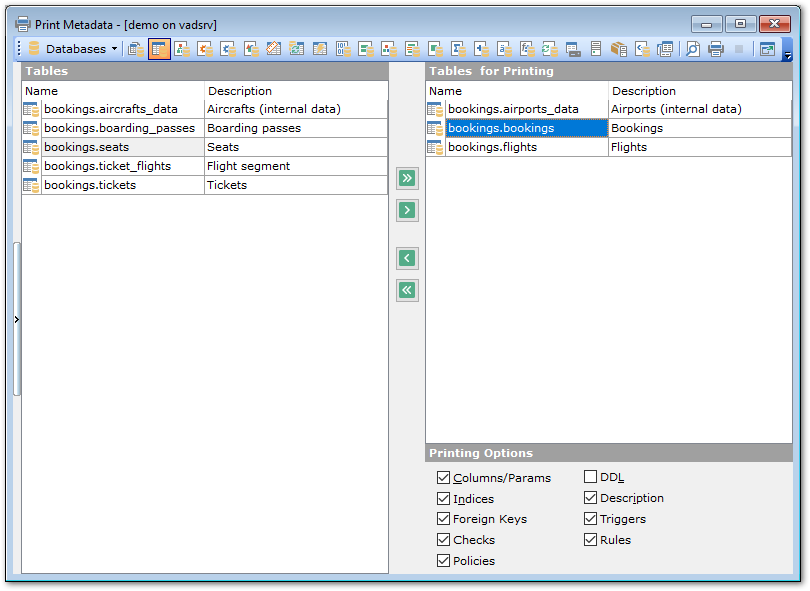
Task: Click the Print icon on the toolbar
Action: point(717,48)
